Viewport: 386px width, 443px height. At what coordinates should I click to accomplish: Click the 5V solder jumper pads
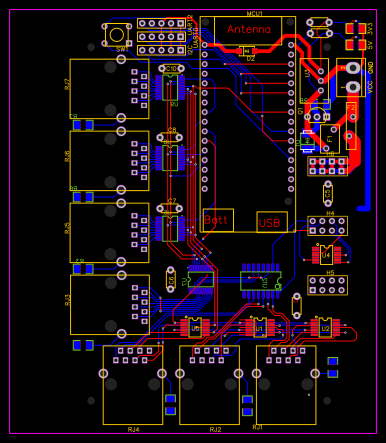click(x=356, y=44)
